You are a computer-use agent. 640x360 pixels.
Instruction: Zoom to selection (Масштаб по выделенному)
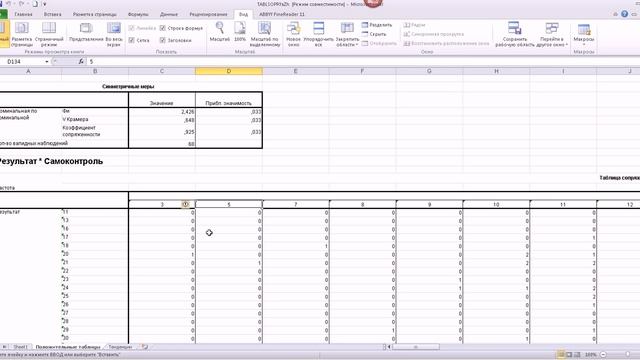click(265, 34)
